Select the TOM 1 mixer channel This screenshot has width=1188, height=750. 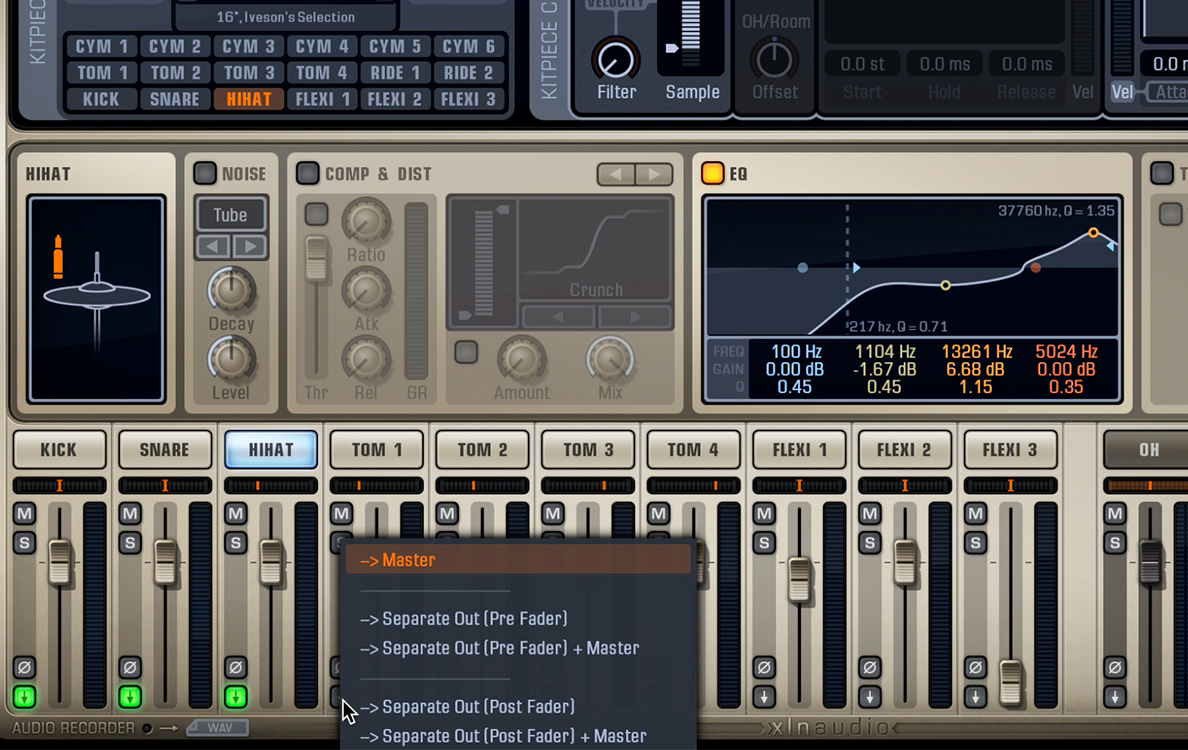click(x=377, y=450)
